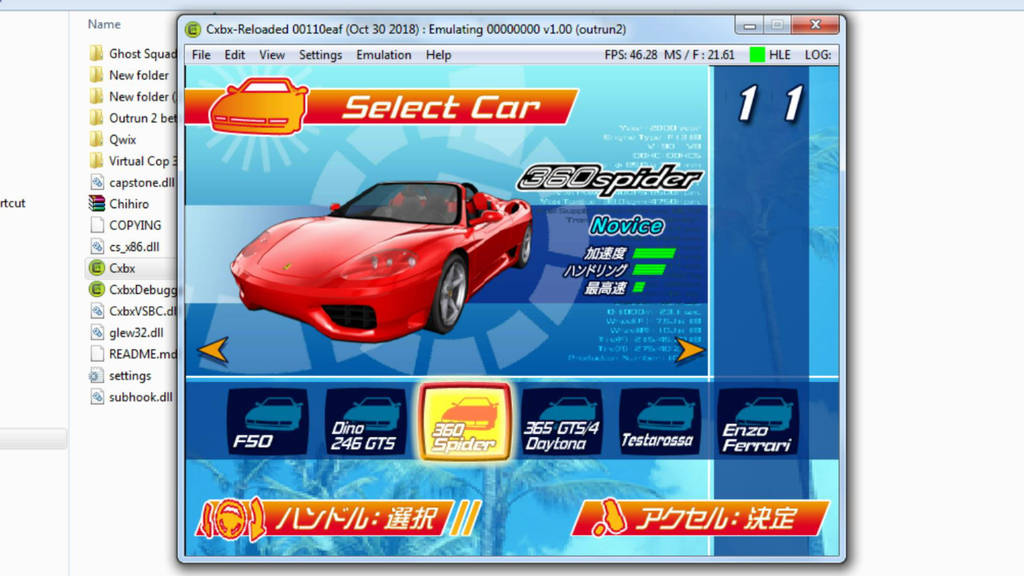The image size is (1024, 576).
Task: Click the top speed stat bar (最高速)
Action: click(639, 287)
